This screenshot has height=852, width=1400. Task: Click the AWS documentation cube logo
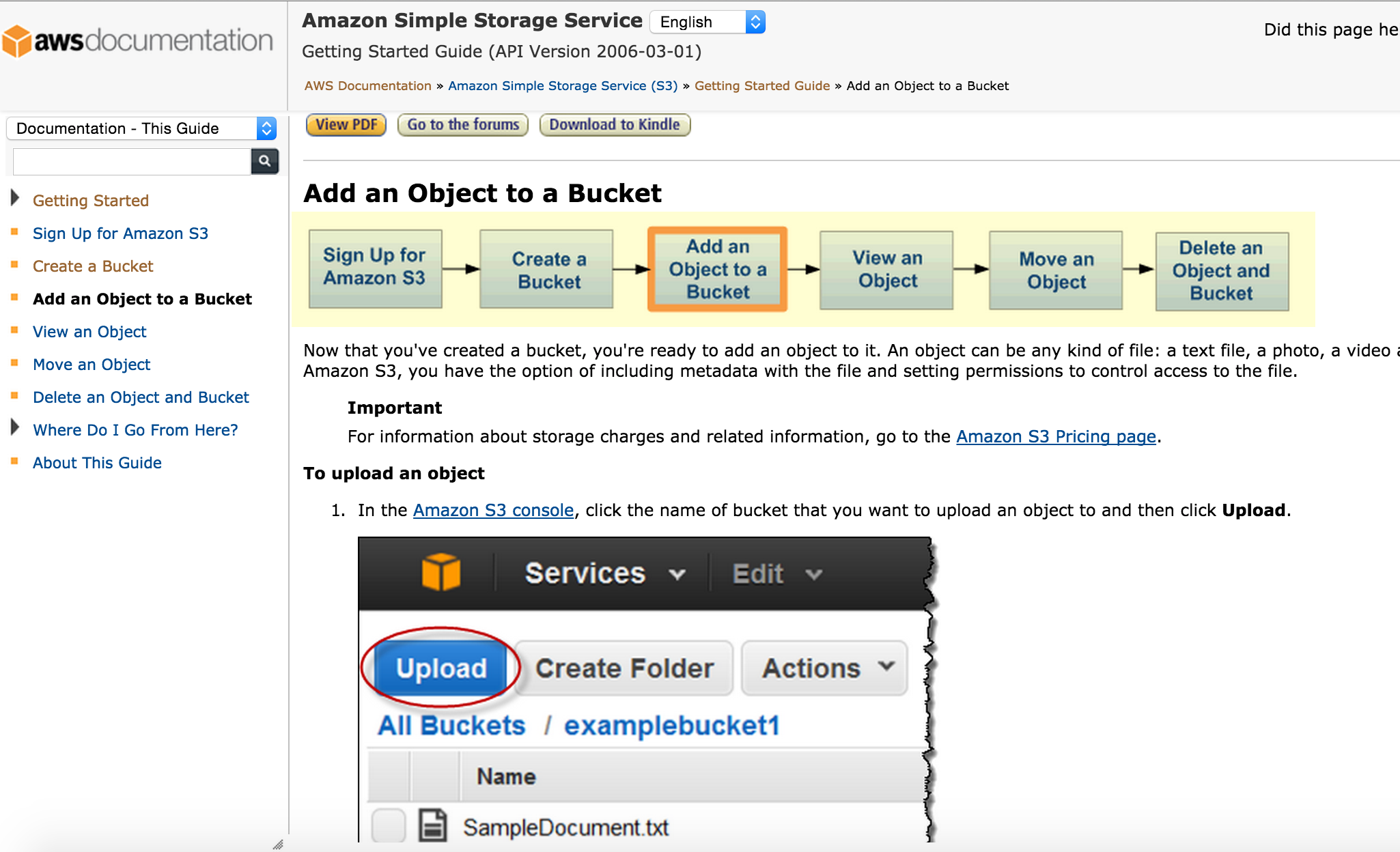click(16, 41)
